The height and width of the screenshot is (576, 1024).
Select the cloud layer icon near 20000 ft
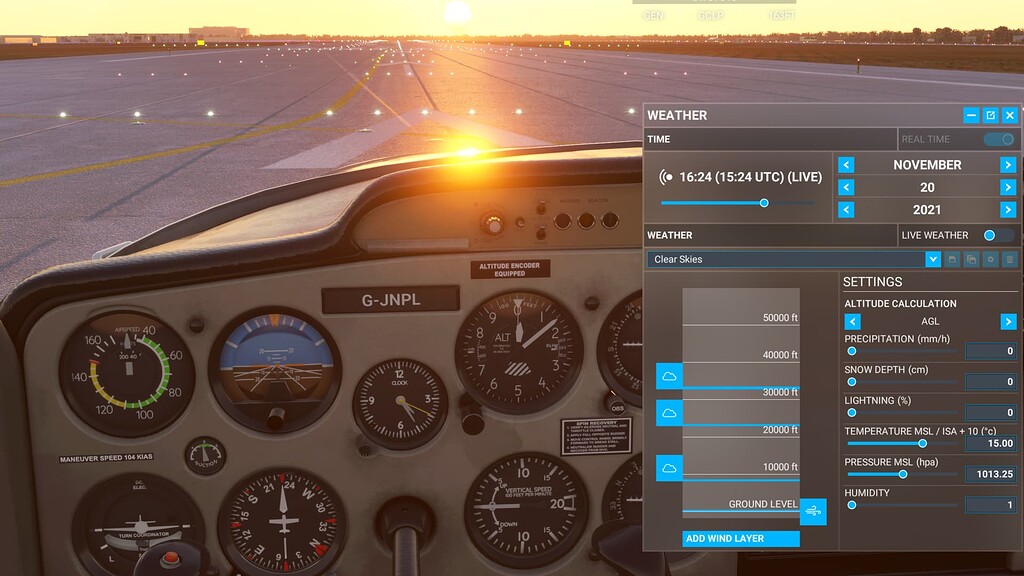669,411
